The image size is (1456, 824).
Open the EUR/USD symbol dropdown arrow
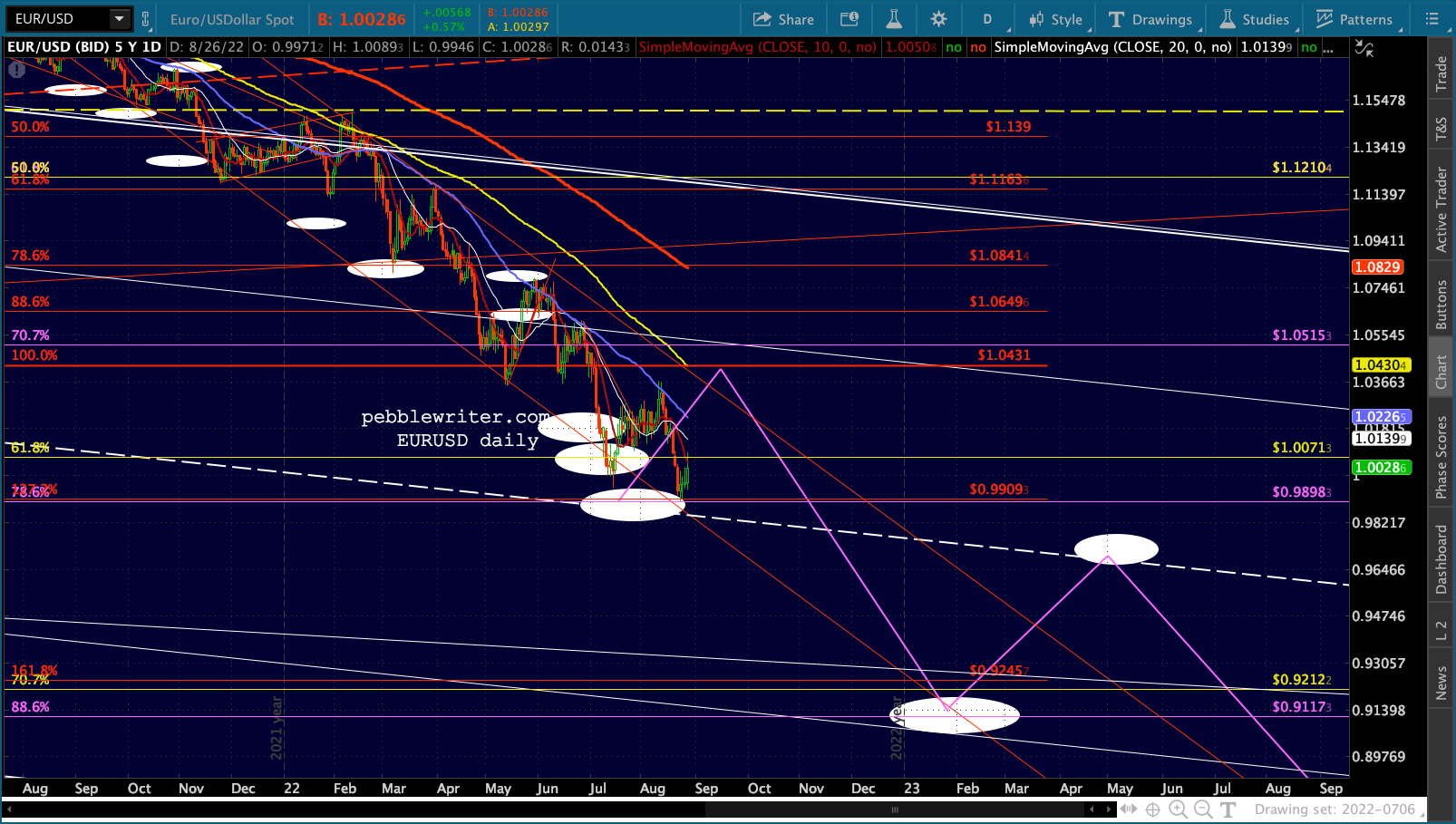click(x=119, y=19)
